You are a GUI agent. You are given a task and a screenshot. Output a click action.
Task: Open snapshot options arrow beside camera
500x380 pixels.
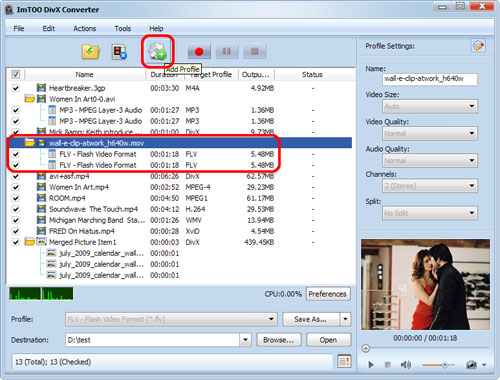[484, 365]
